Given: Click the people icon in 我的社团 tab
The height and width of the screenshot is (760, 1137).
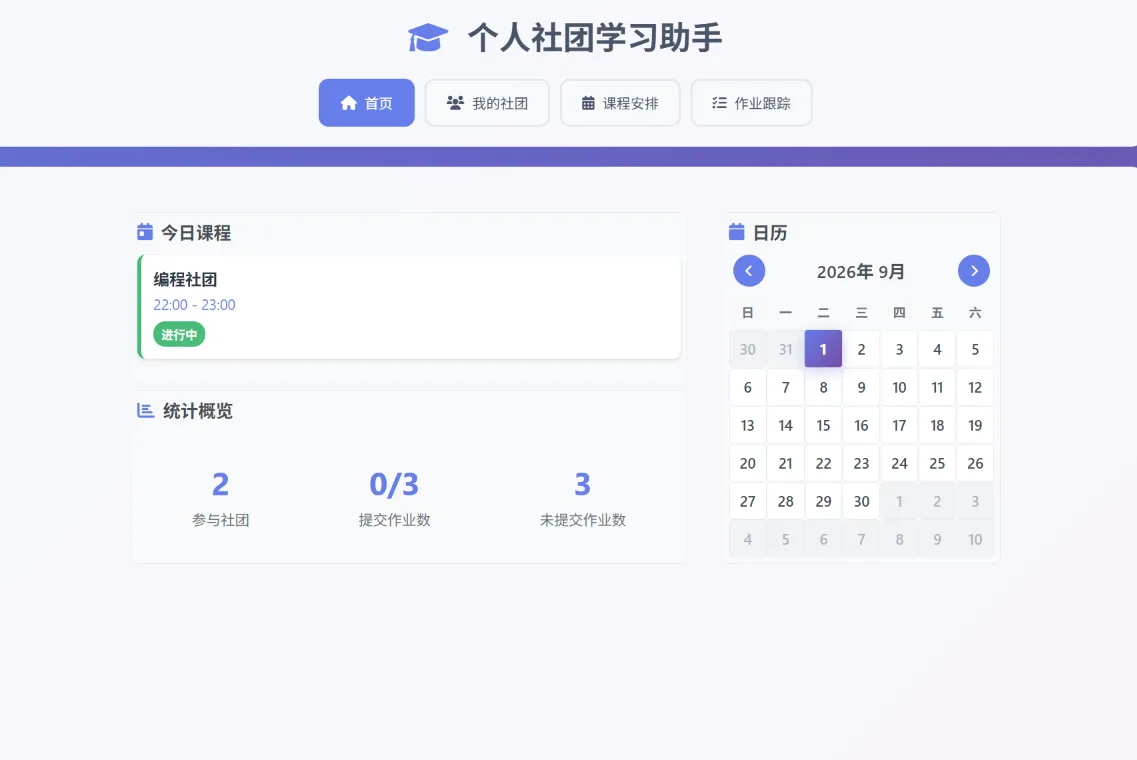Looking at the screenshot, I should [x=455, y=103].
